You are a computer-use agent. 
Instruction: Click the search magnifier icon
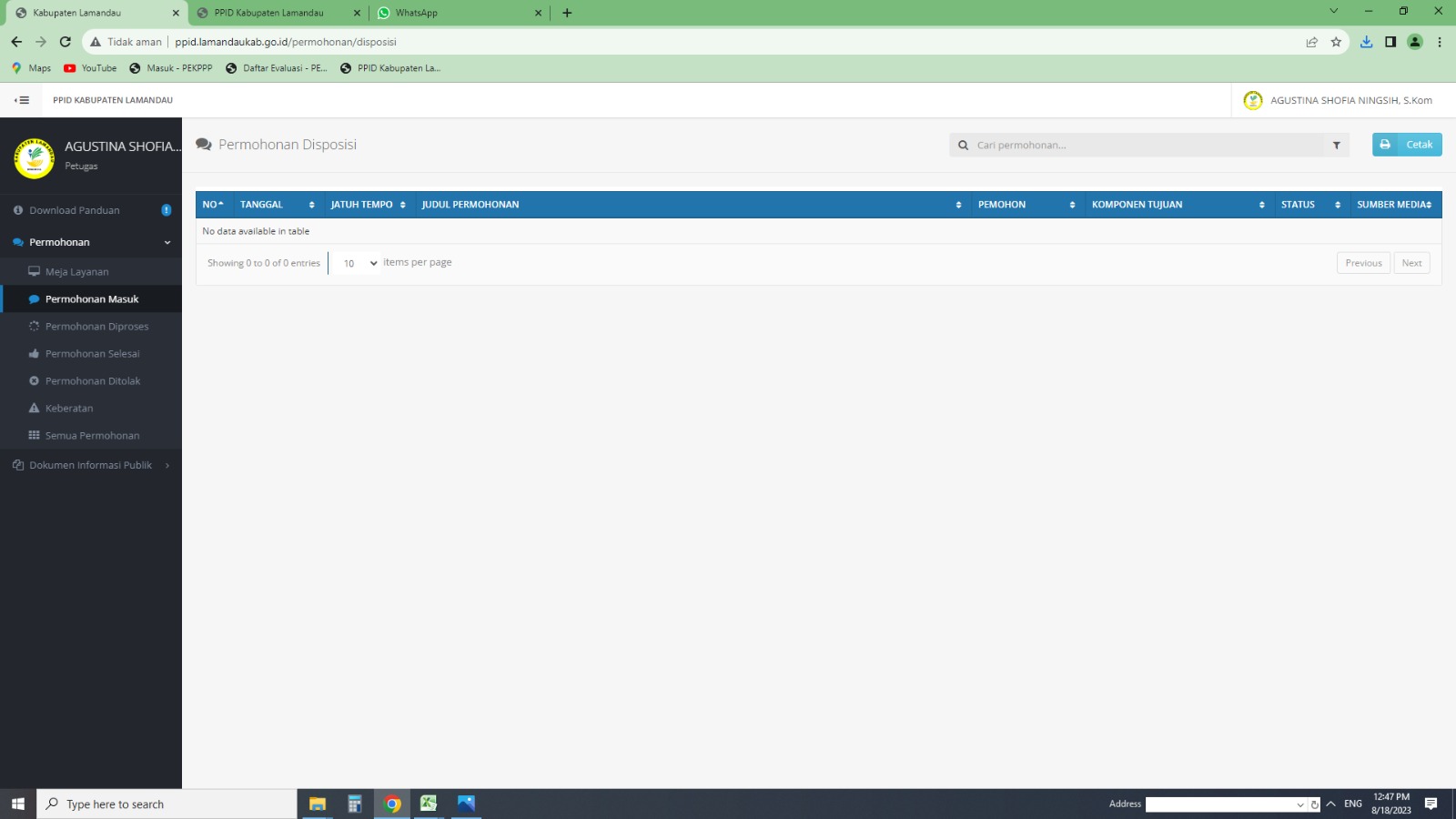click(x=963, y=145)
